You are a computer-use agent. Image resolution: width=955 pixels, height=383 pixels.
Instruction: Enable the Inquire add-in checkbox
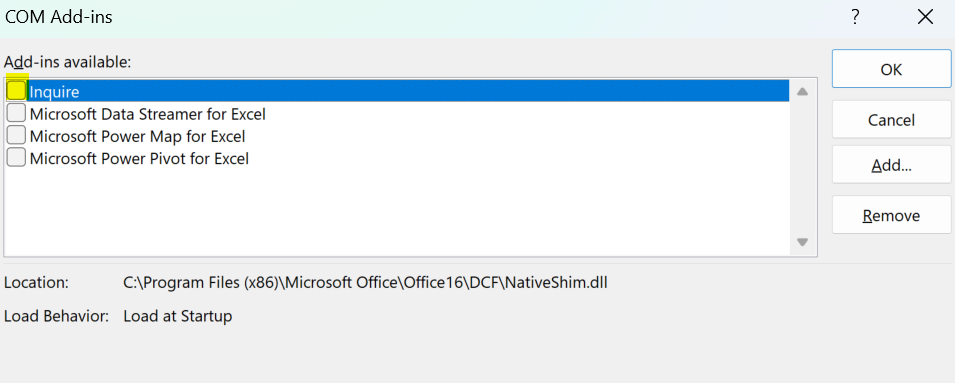click(x=16, y=91)
